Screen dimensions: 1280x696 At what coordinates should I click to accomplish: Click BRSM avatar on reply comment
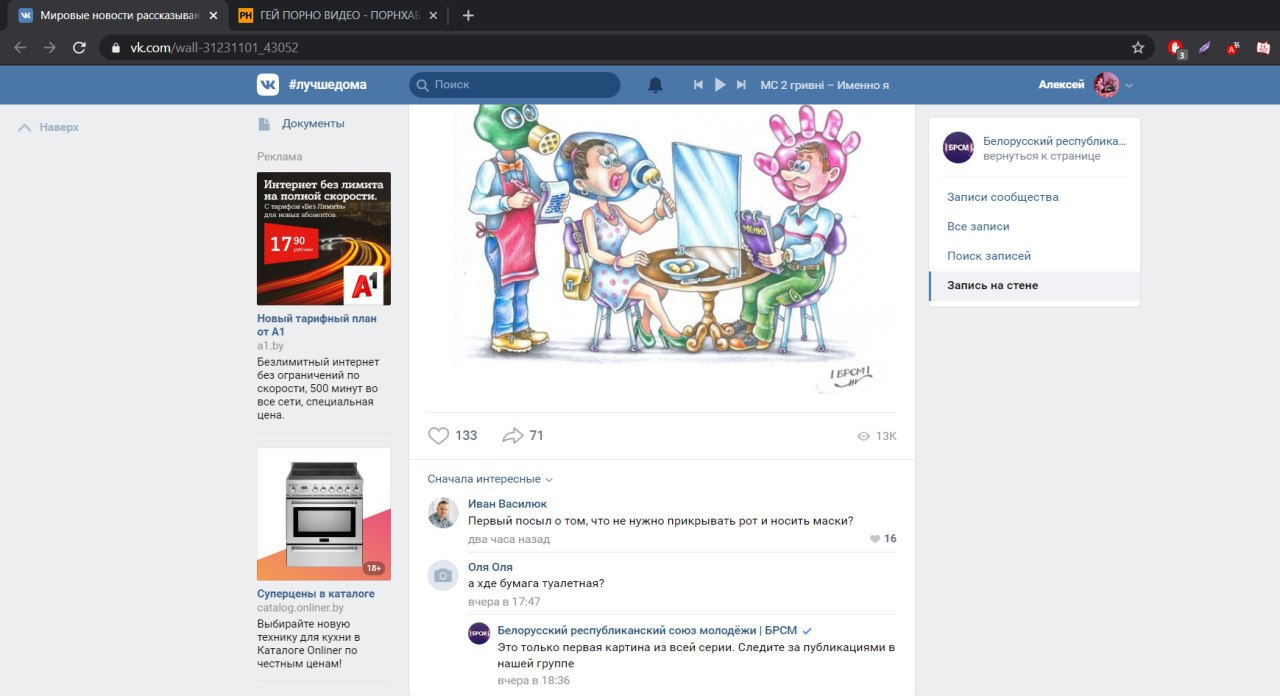tap(480, 633)
